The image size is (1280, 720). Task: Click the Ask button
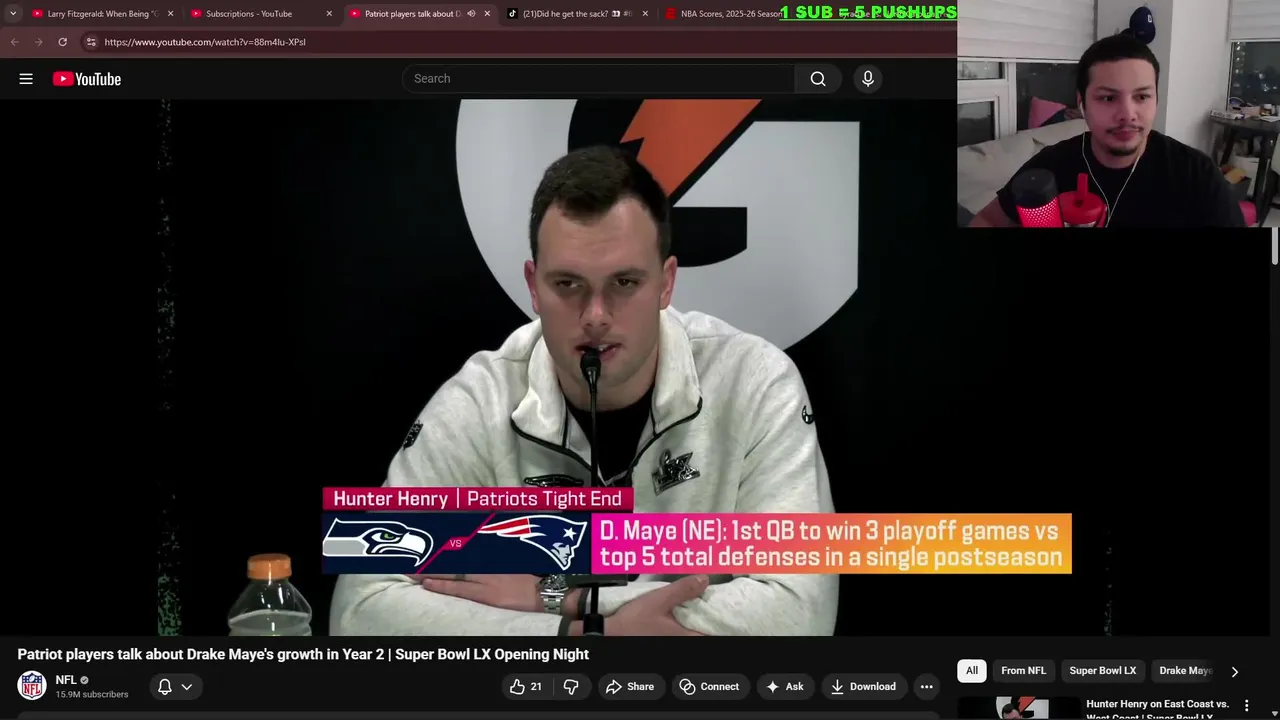point(785,687)
